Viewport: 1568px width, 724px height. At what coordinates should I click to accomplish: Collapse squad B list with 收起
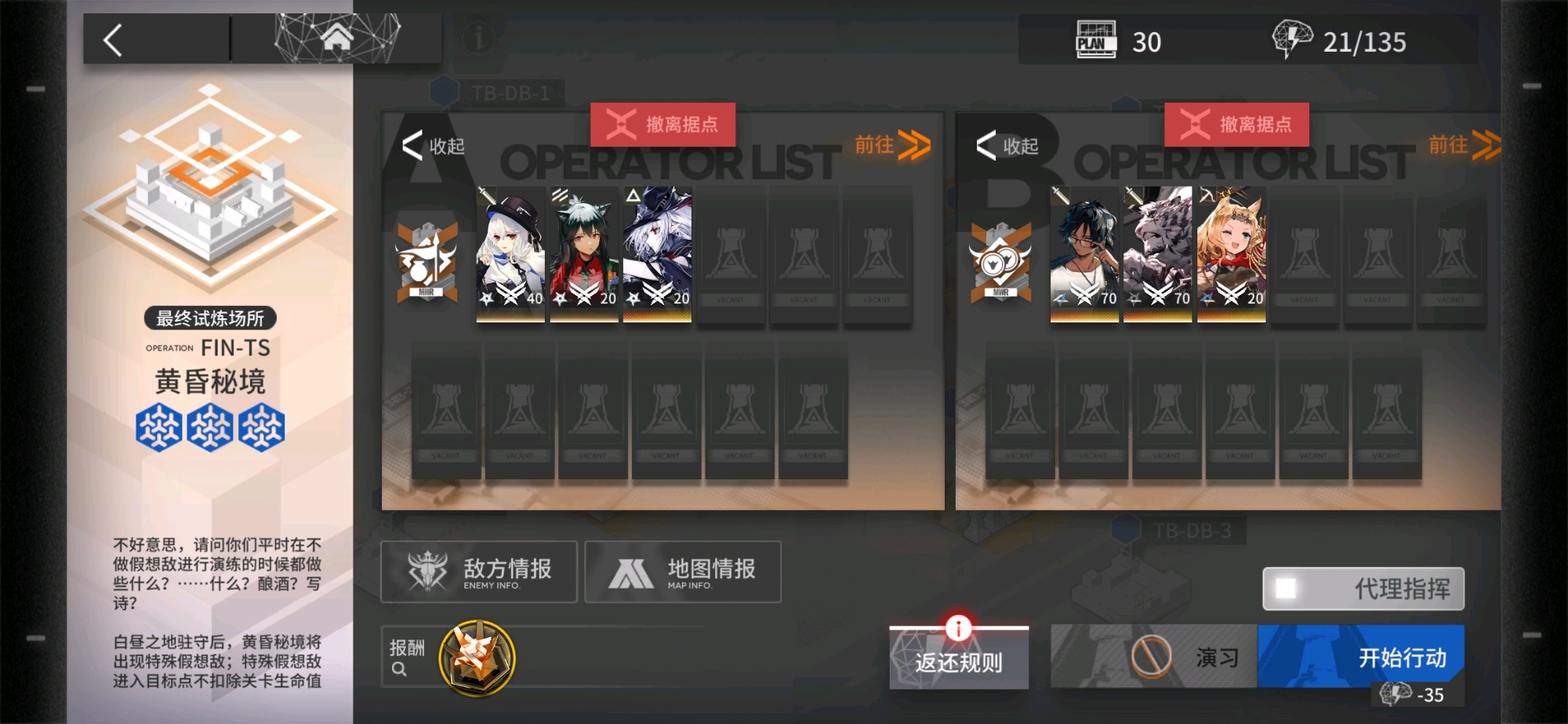pyautogui.click(x=1007, y=146)
